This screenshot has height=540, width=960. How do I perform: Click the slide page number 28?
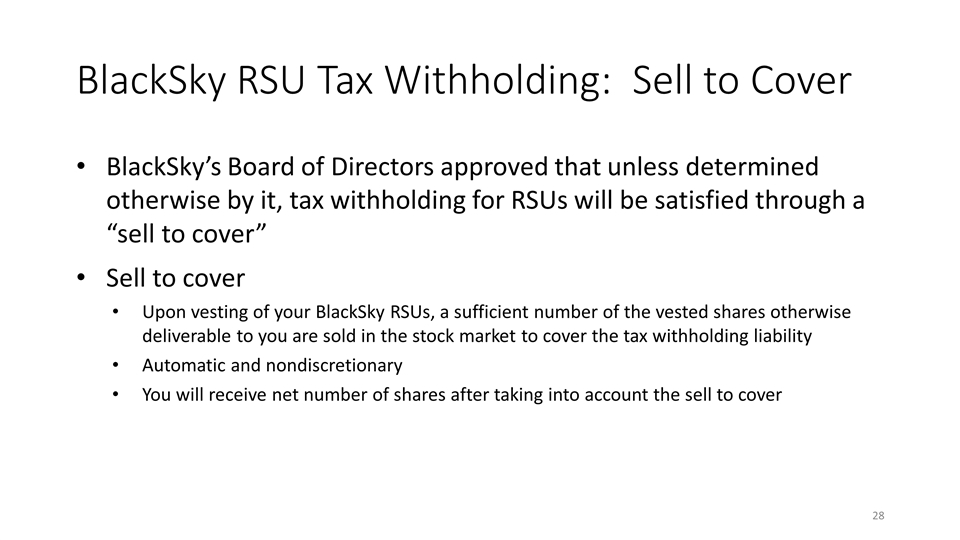tap(878, 515)
